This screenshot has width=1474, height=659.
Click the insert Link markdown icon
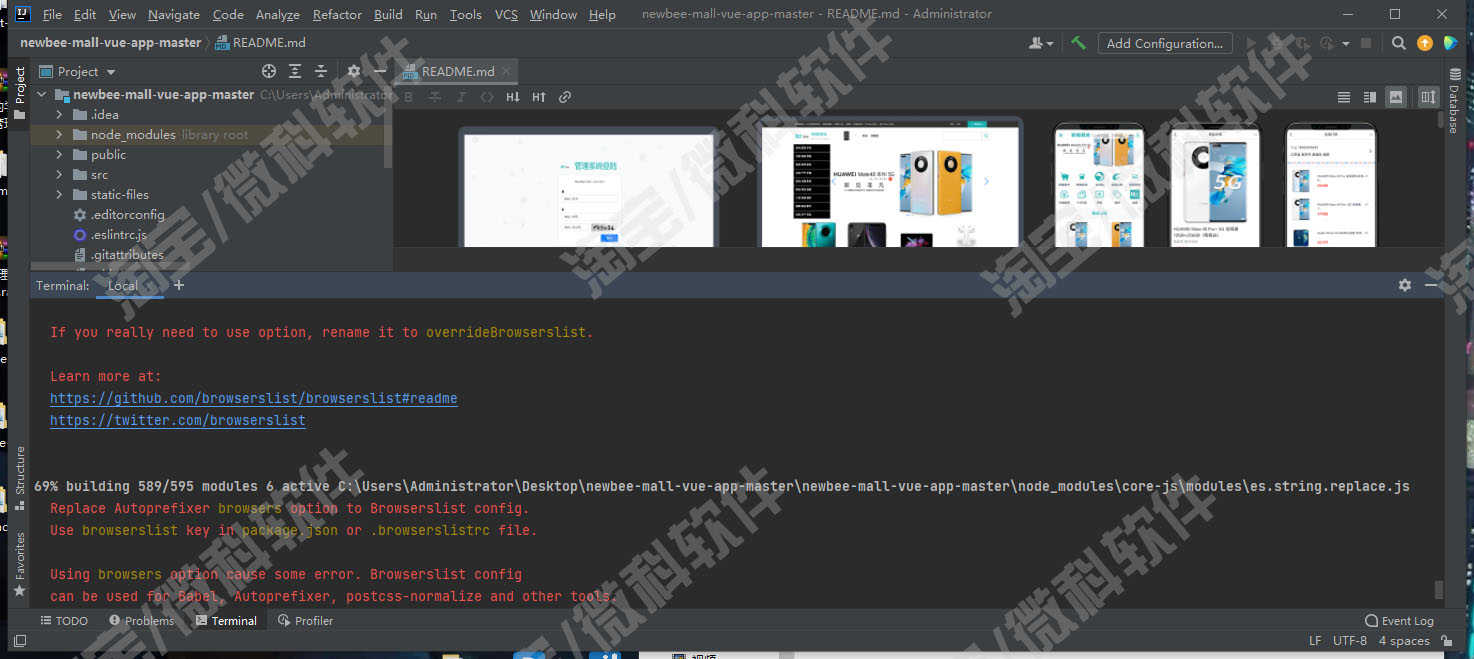[565, 97]
